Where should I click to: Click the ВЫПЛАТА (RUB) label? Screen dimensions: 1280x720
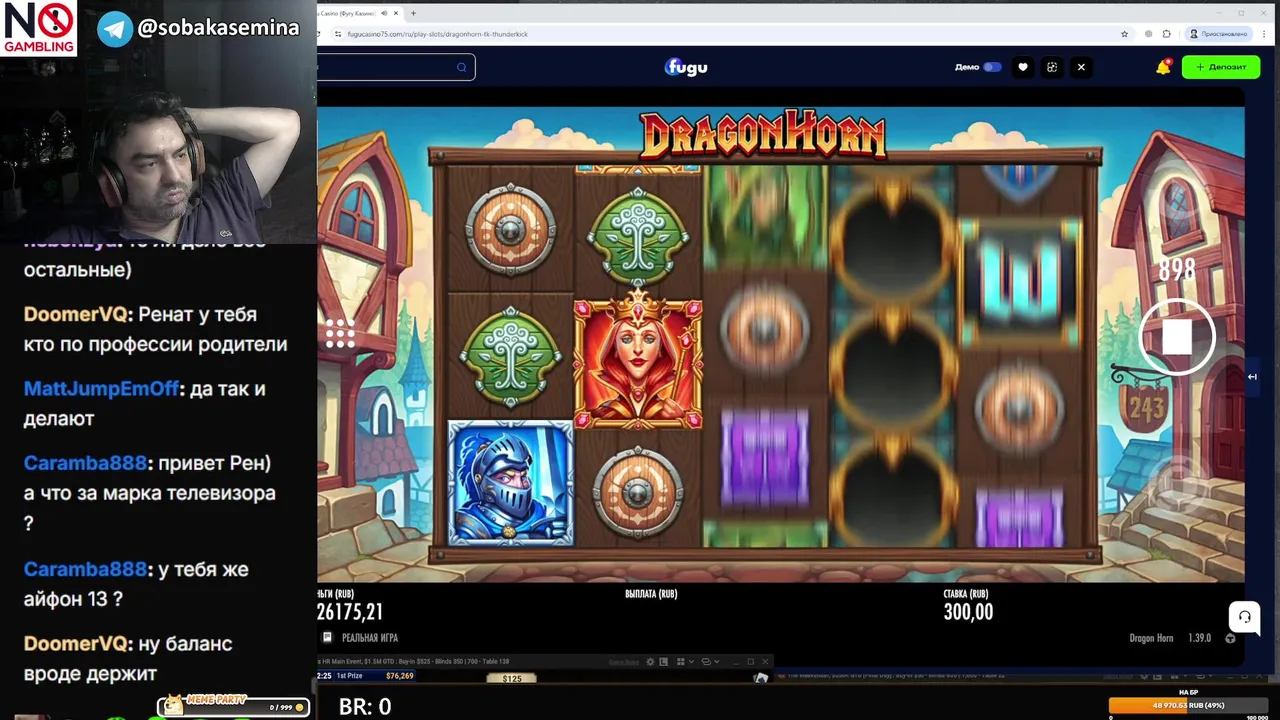click(x=651, y=594)
